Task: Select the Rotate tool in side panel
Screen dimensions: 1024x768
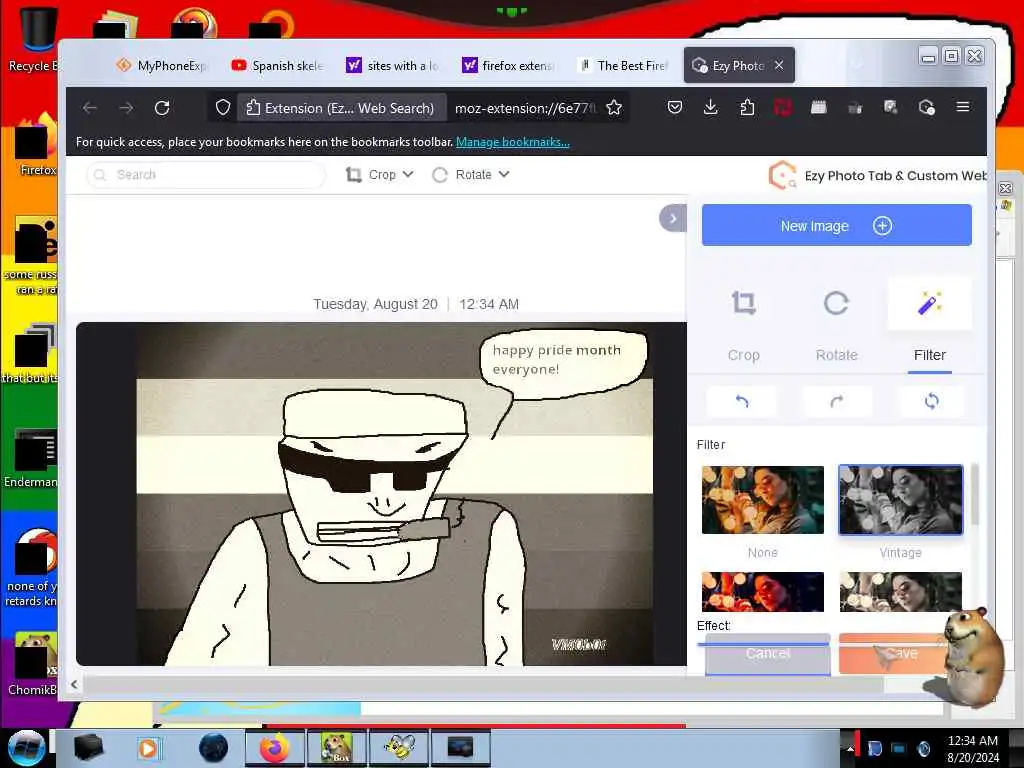Action: click(x=836, y=326)
